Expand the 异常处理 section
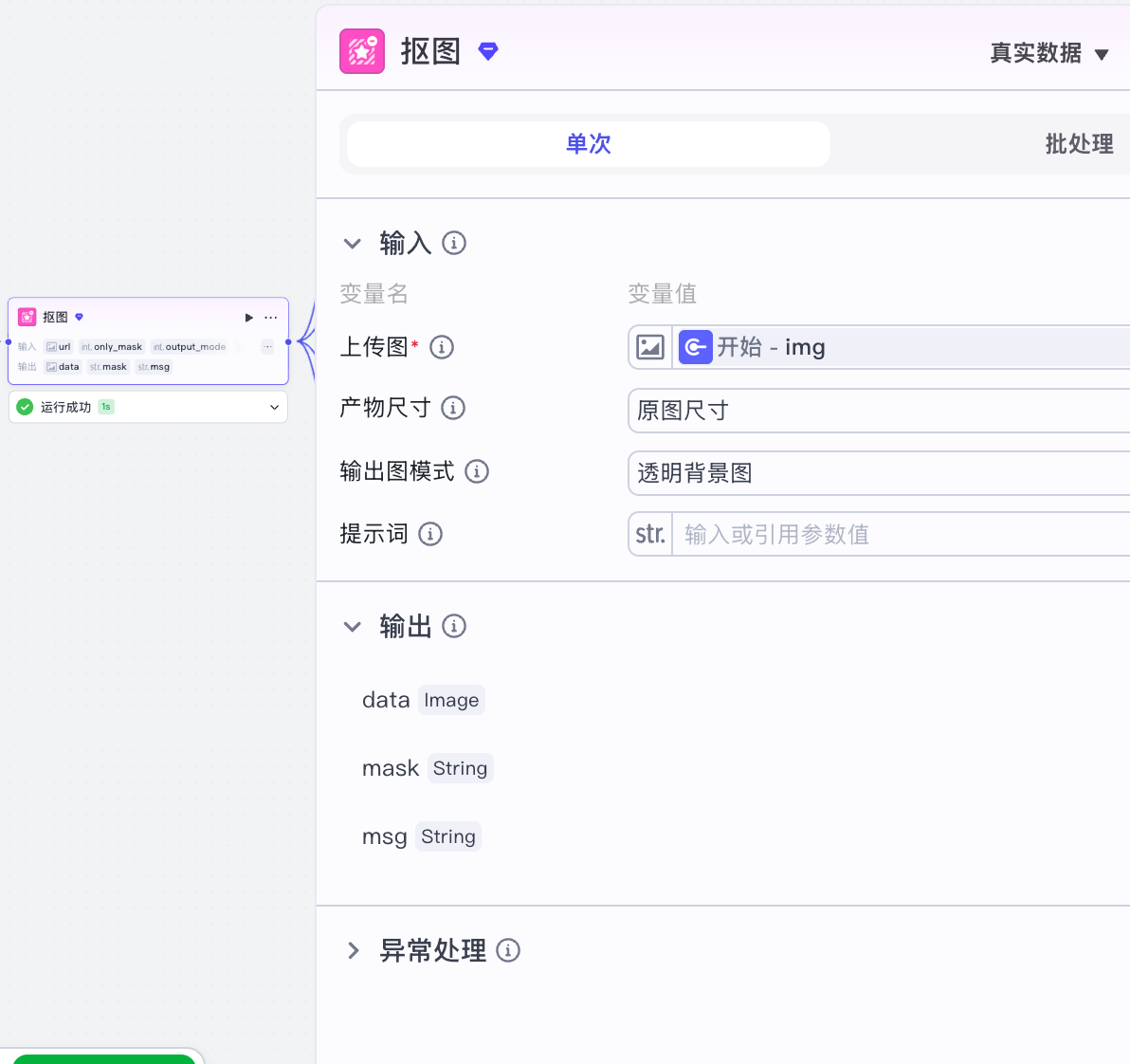 [353, 950]
